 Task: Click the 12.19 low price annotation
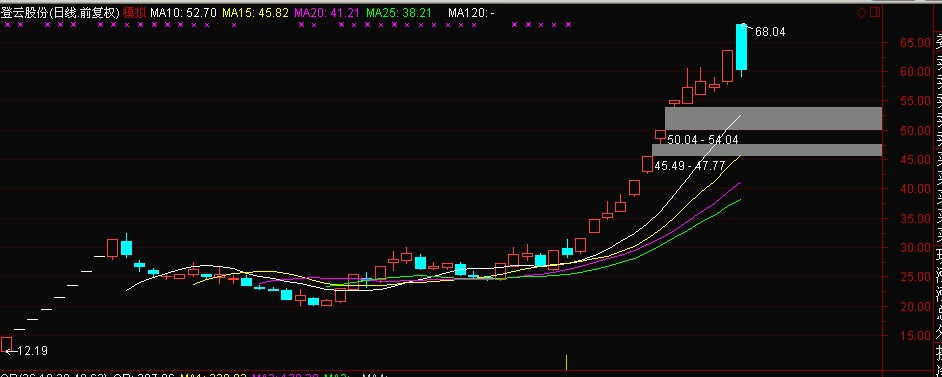pos(33,351)
